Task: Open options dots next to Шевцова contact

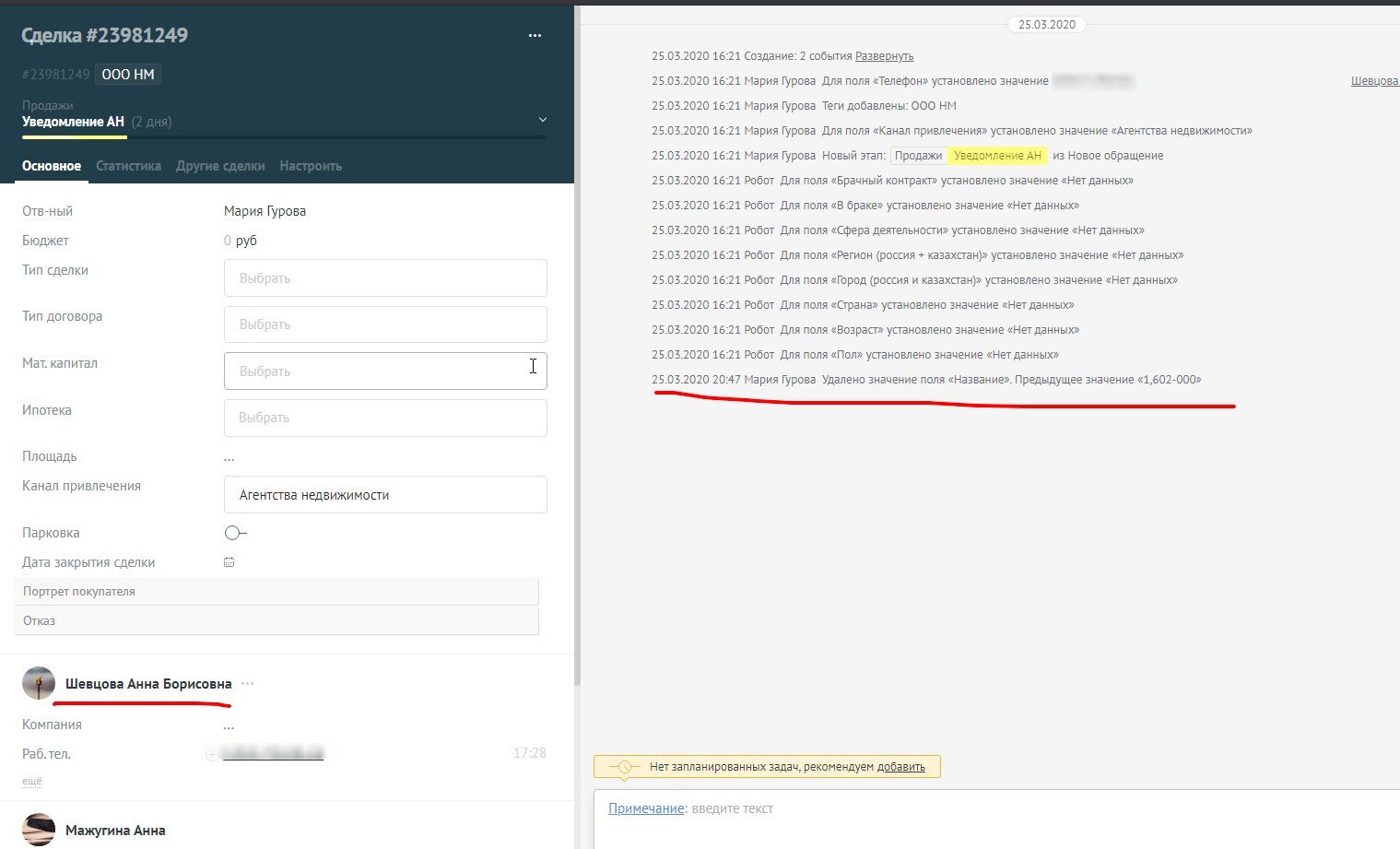Action: pos(247,684)
